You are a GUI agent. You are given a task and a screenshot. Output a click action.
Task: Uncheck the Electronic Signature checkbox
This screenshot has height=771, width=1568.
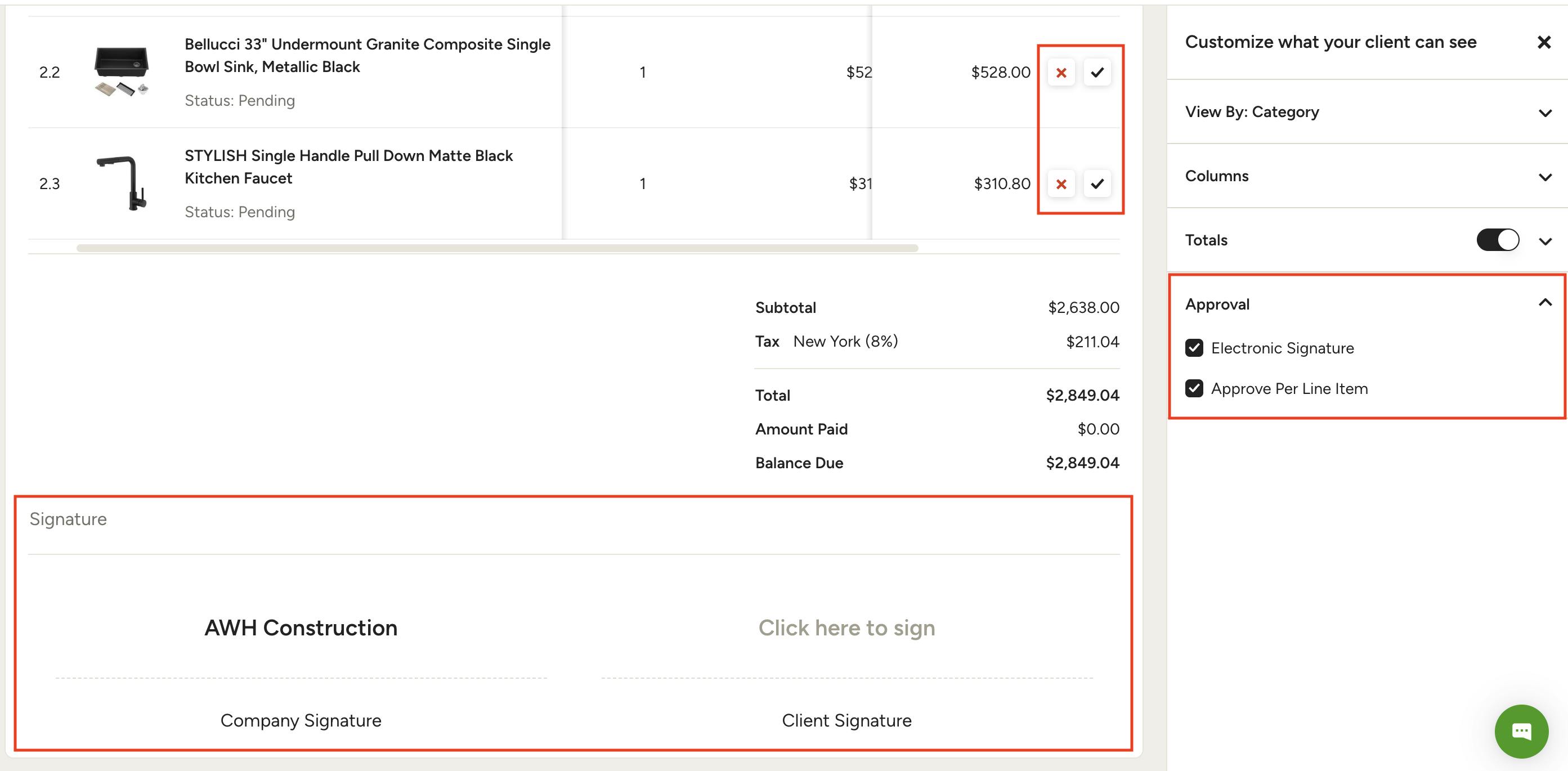pos(1194,348)
